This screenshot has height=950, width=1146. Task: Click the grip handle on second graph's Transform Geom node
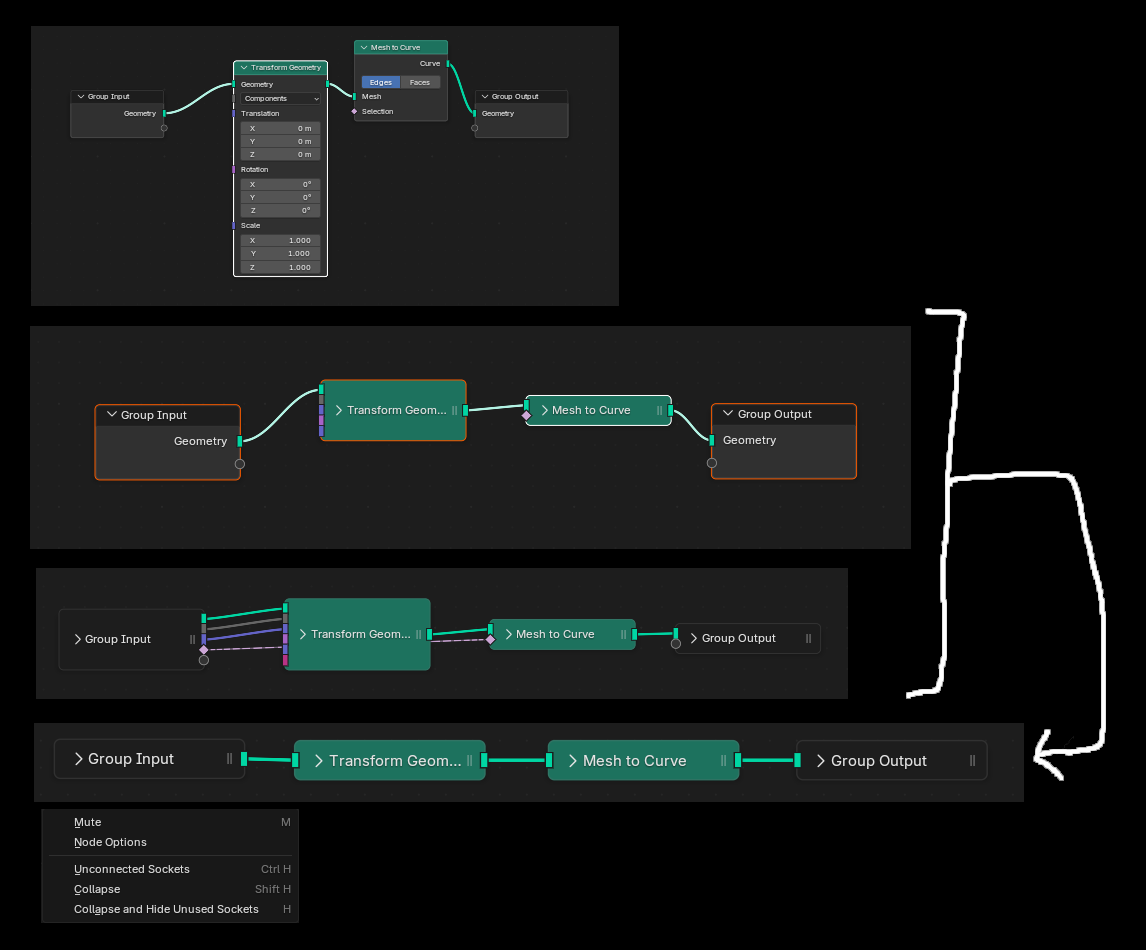click(x=455, y=411)
